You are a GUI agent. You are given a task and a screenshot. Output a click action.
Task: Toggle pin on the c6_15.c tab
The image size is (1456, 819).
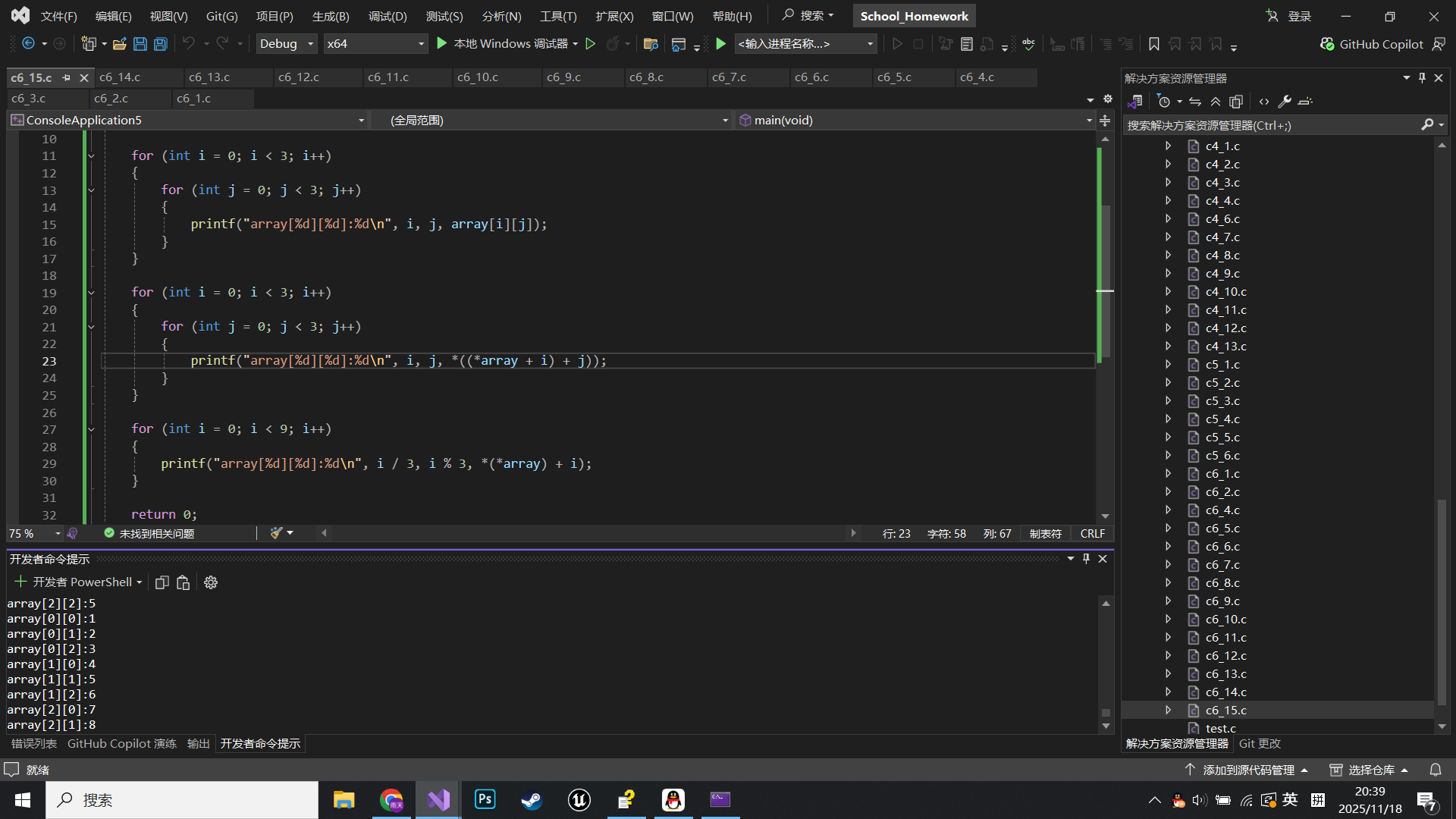67,77
